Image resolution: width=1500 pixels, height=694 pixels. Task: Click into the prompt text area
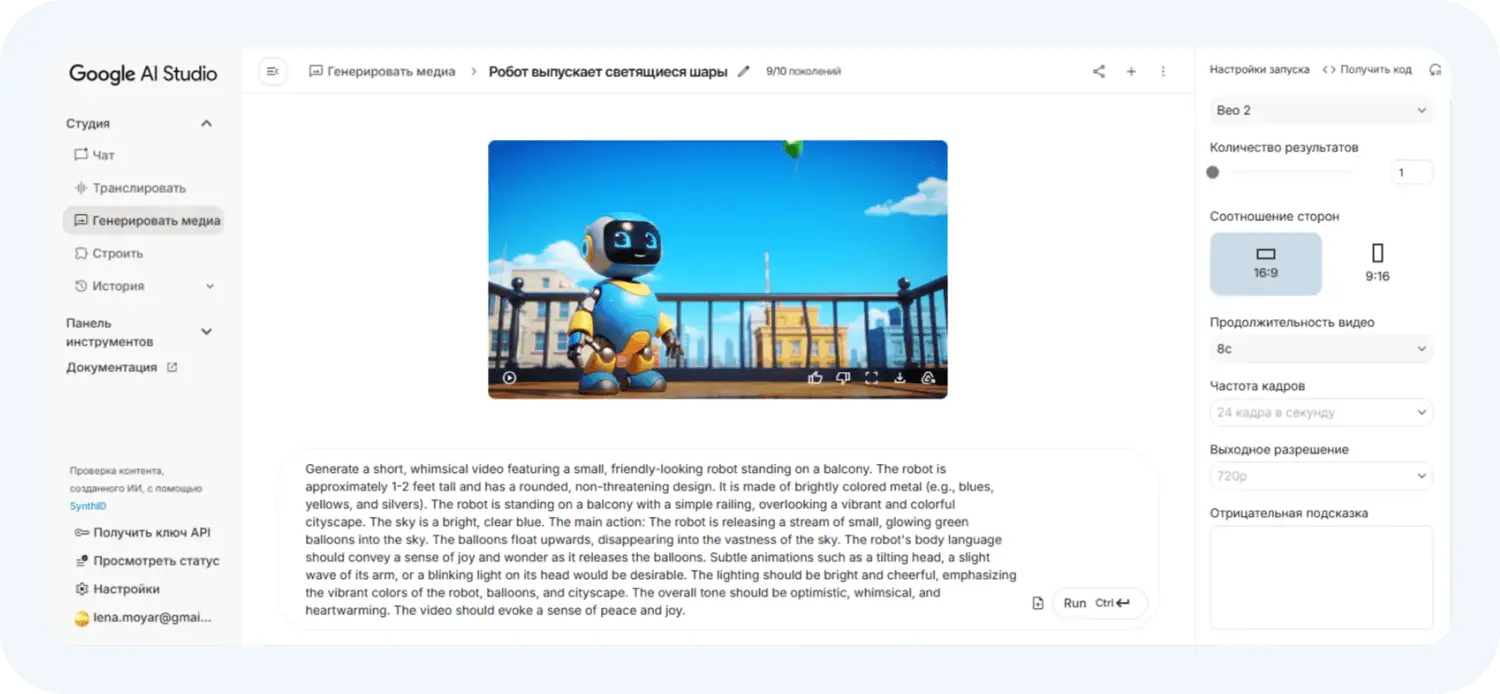pyautogui.click(x=660, y=539)
